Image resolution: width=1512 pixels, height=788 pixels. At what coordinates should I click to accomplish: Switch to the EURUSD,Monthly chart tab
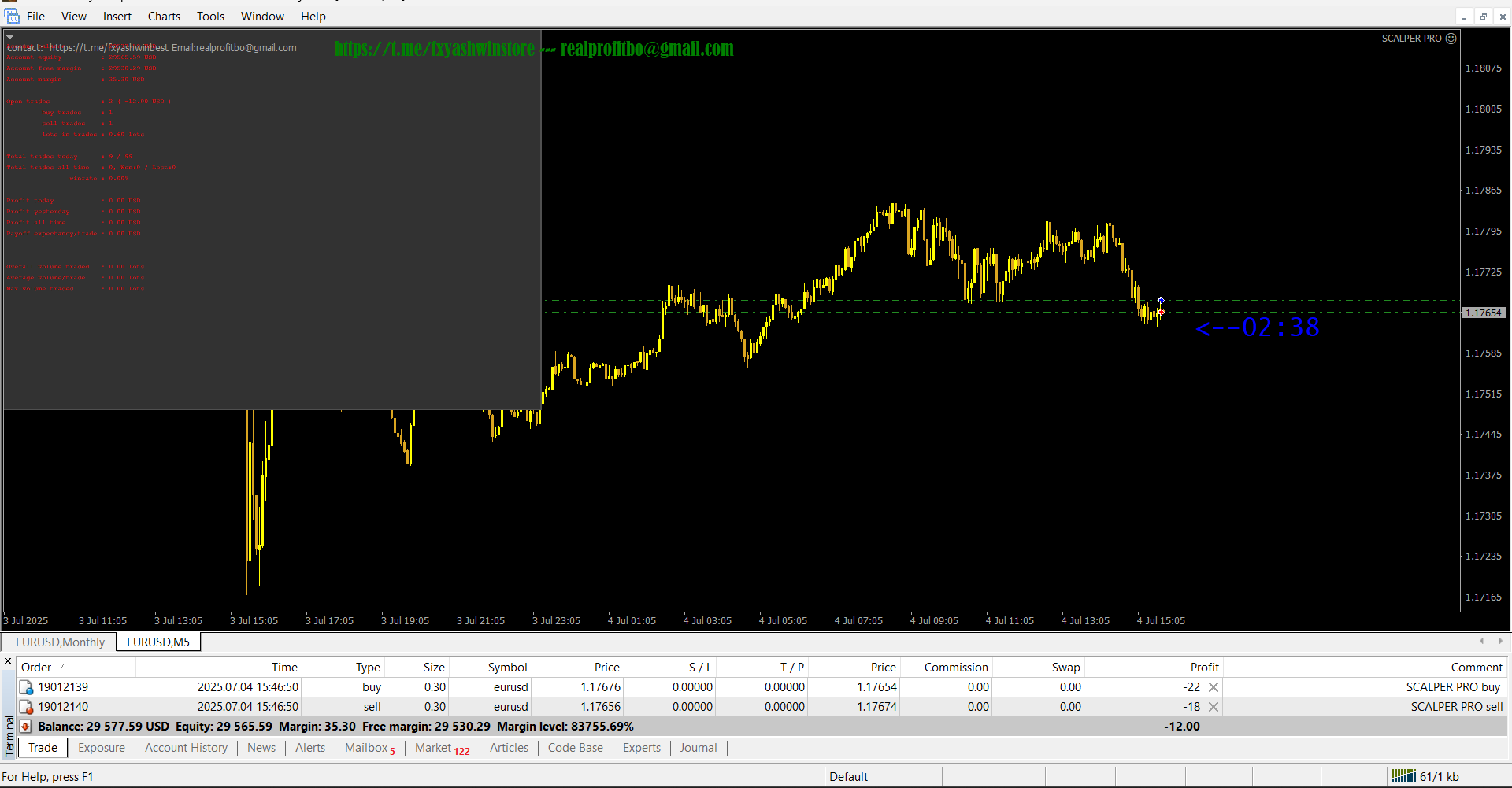(60, 642)
